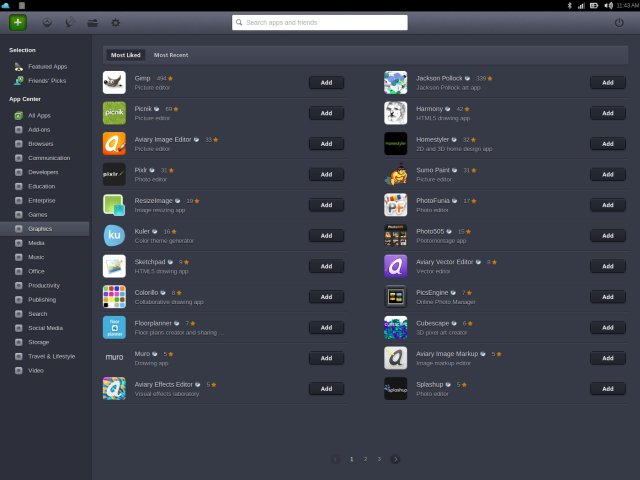
Task: Click the Sketchpad app icon
Action: 114,266
